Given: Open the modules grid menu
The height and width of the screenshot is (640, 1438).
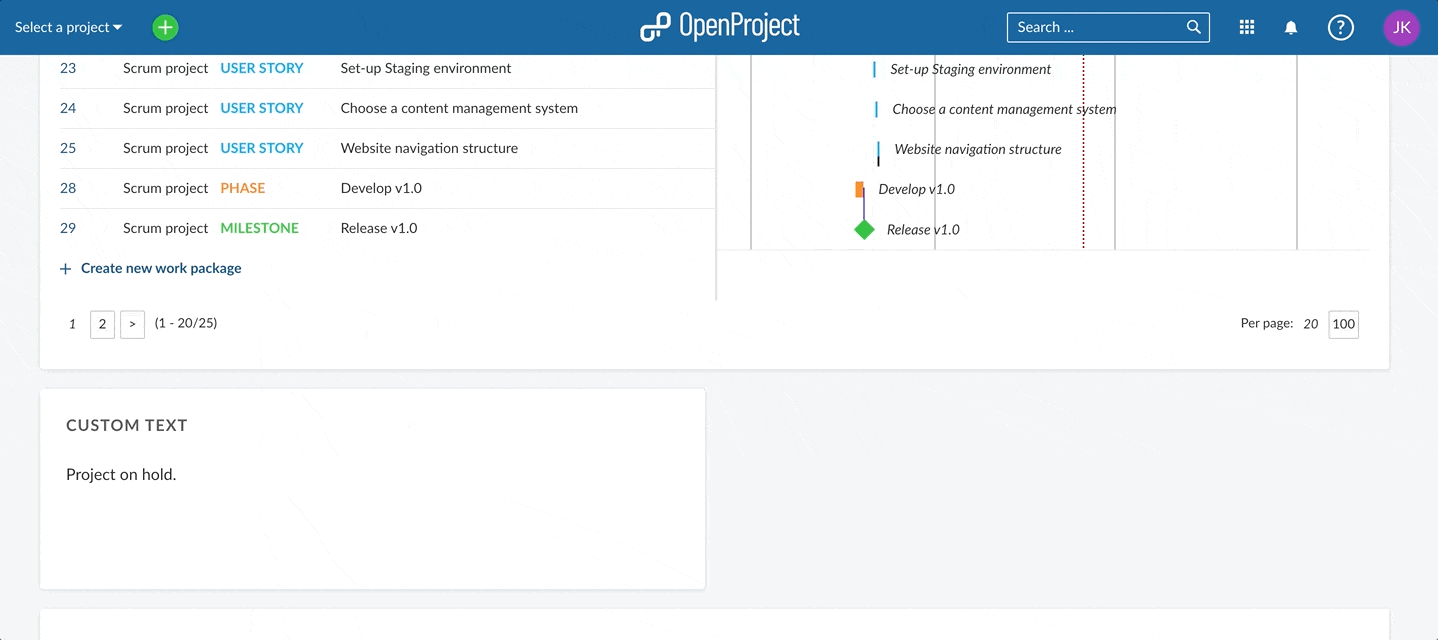Looking at the screenshot, I should (x=1246, y=28).
